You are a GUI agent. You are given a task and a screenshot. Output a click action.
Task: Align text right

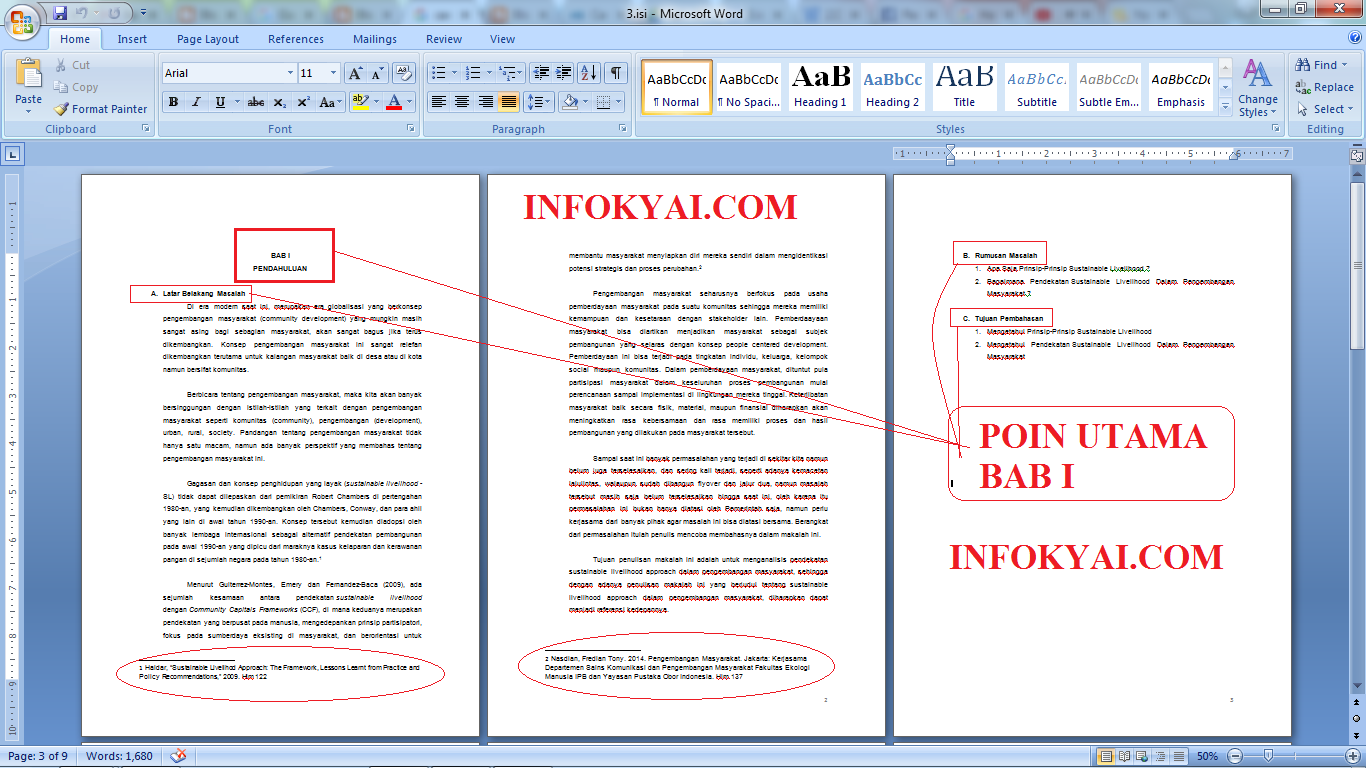486,102
